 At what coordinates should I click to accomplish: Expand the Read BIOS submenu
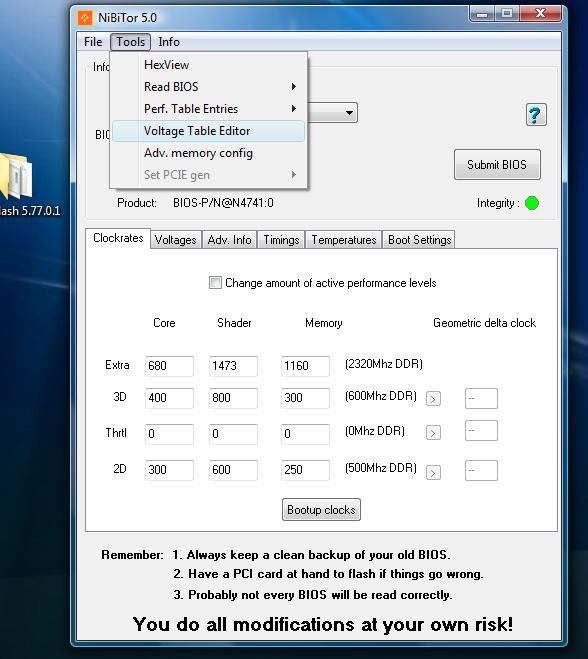208,87
